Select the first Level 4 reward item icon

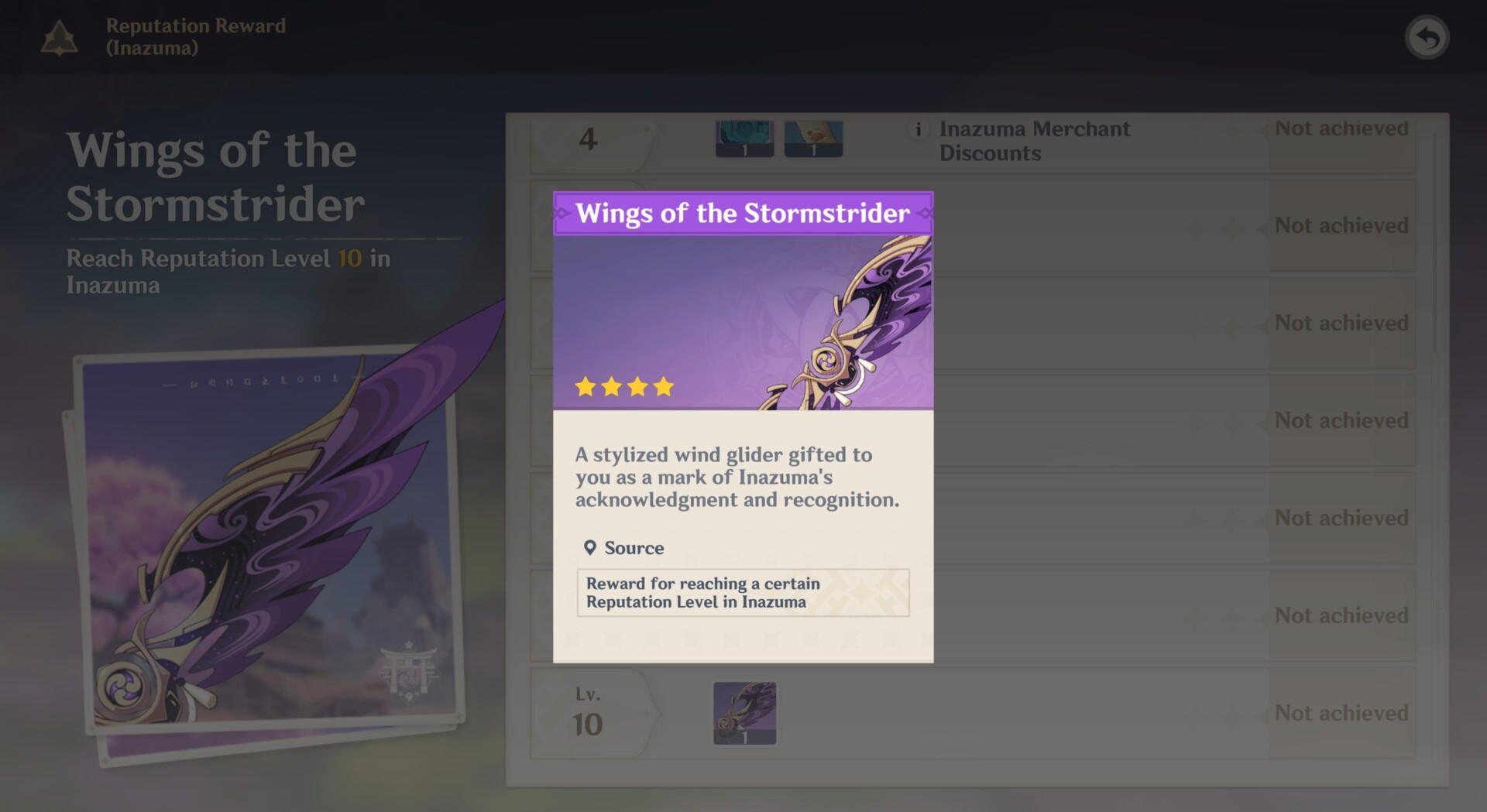[x=744, y=139]
